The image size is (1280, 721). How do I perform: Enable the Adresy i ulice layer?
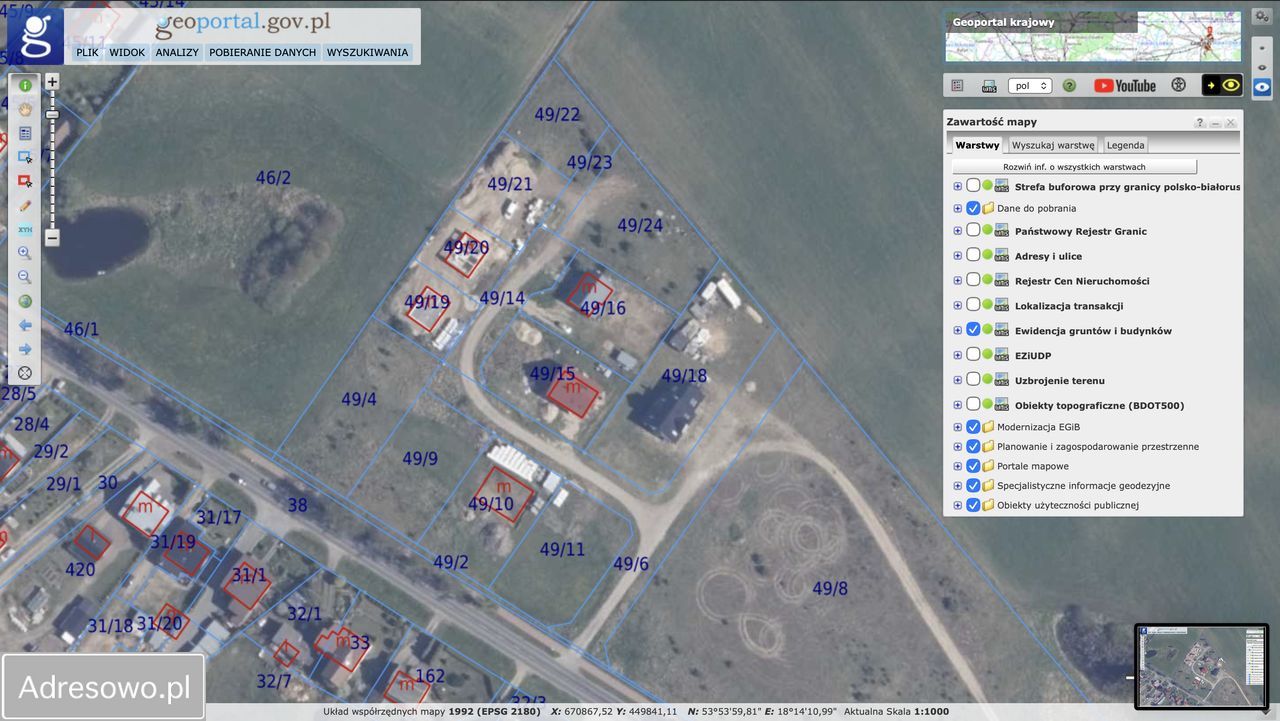click(973, 256)
